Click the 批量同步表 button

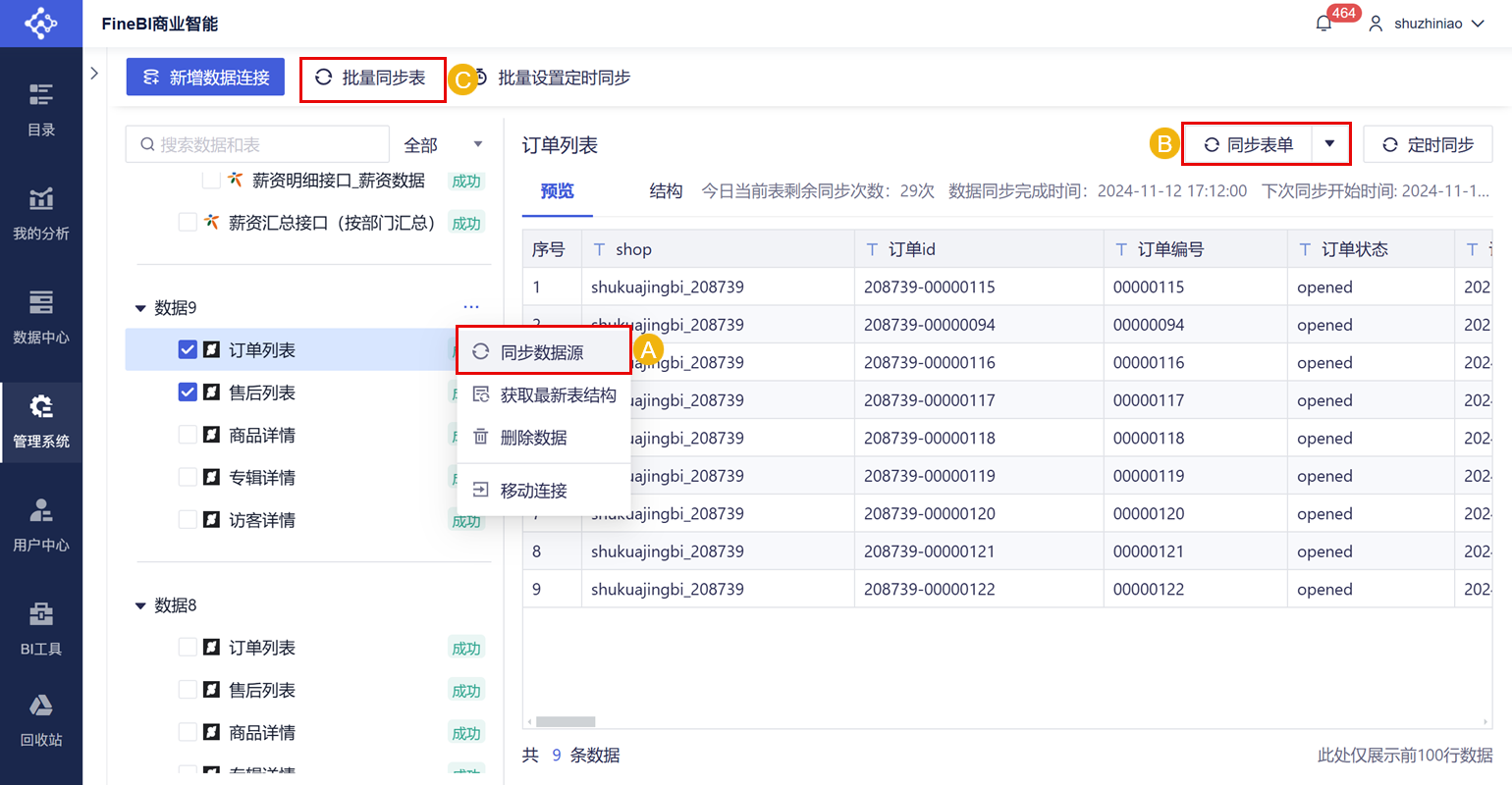(x=373, y=78)
